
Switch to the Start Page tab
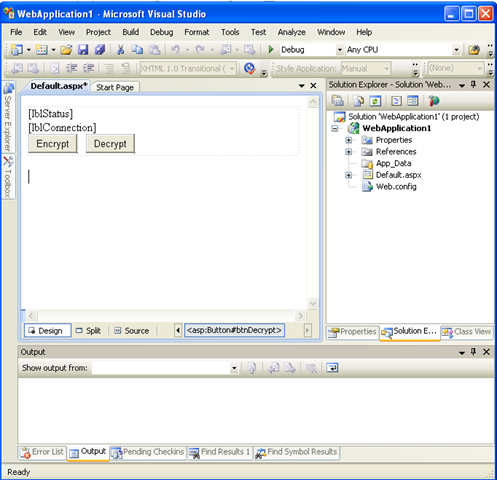pos(115,87)
